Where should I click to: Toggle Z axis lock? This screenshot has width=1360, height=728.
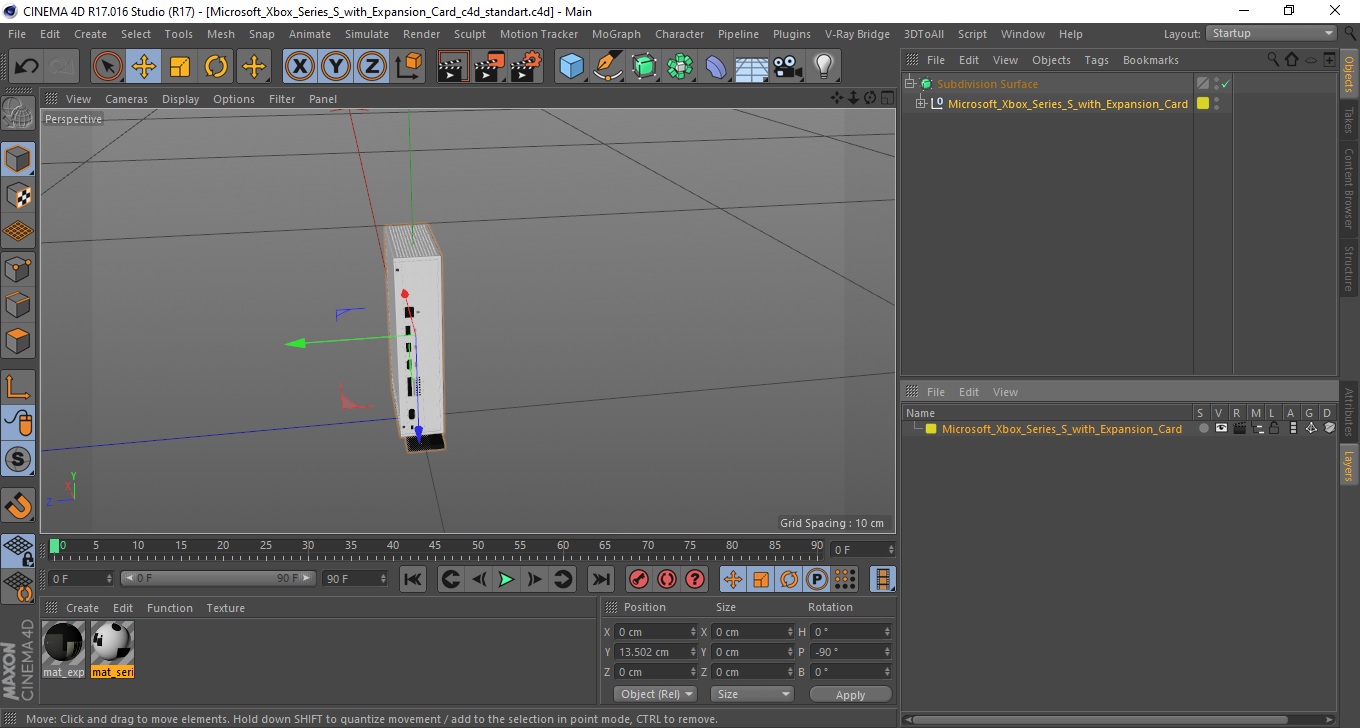click(372, 67)
